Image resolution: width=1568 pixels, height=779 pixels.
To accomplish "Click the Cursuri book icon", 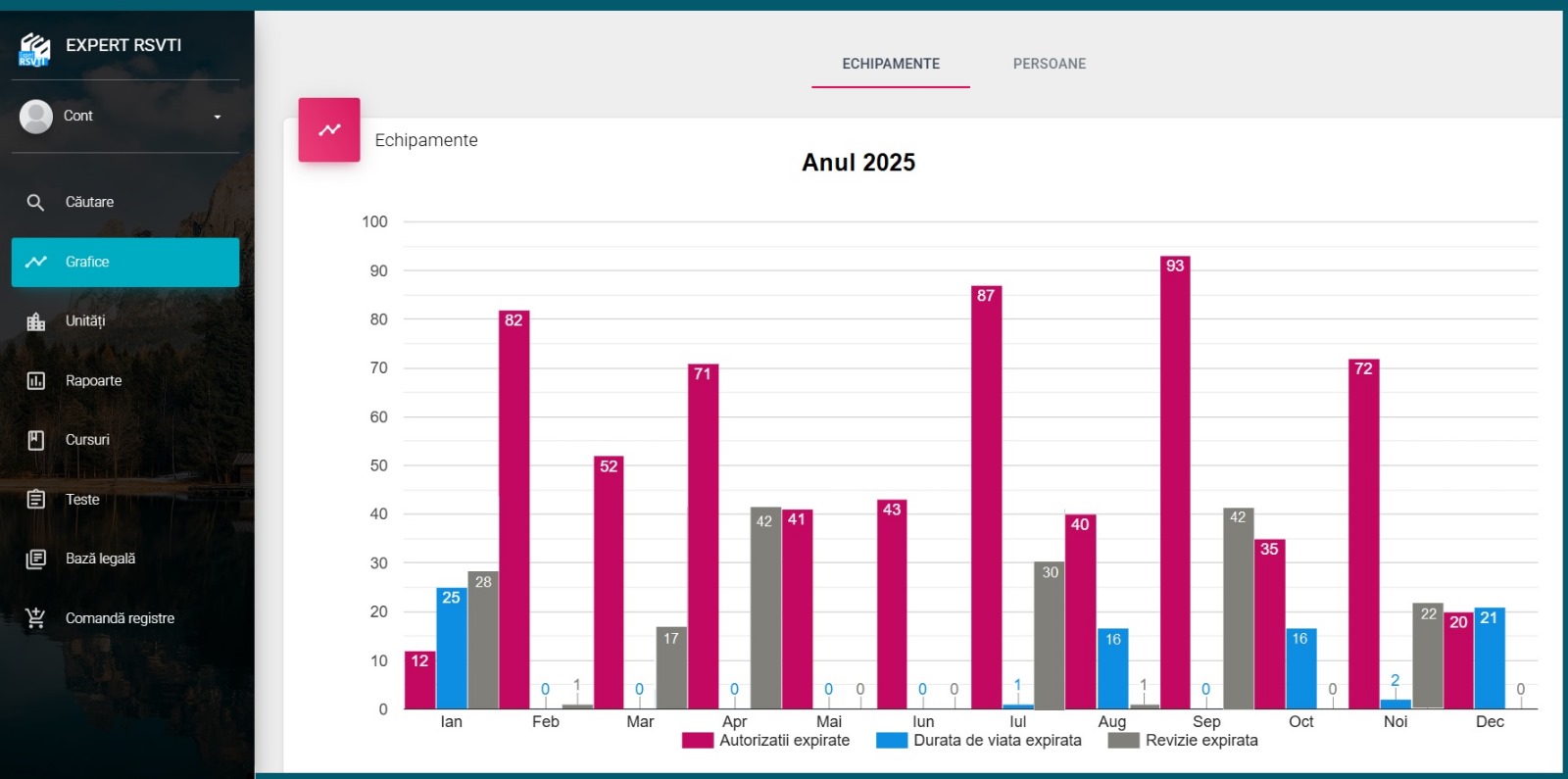I will pyautogui.click(x=36, y=441).
